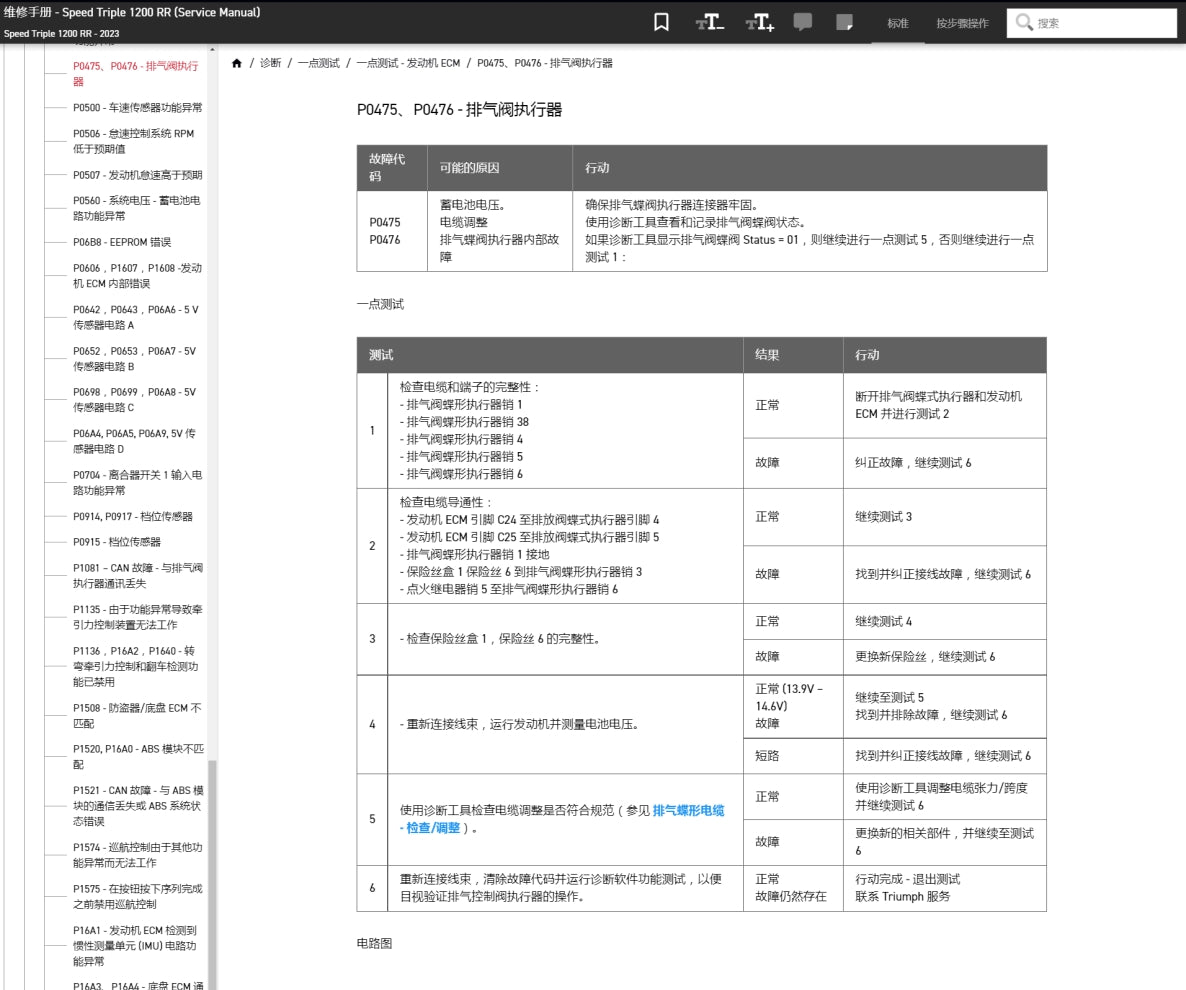Click the magnifier icon in the search bar

click(1024, 21)
